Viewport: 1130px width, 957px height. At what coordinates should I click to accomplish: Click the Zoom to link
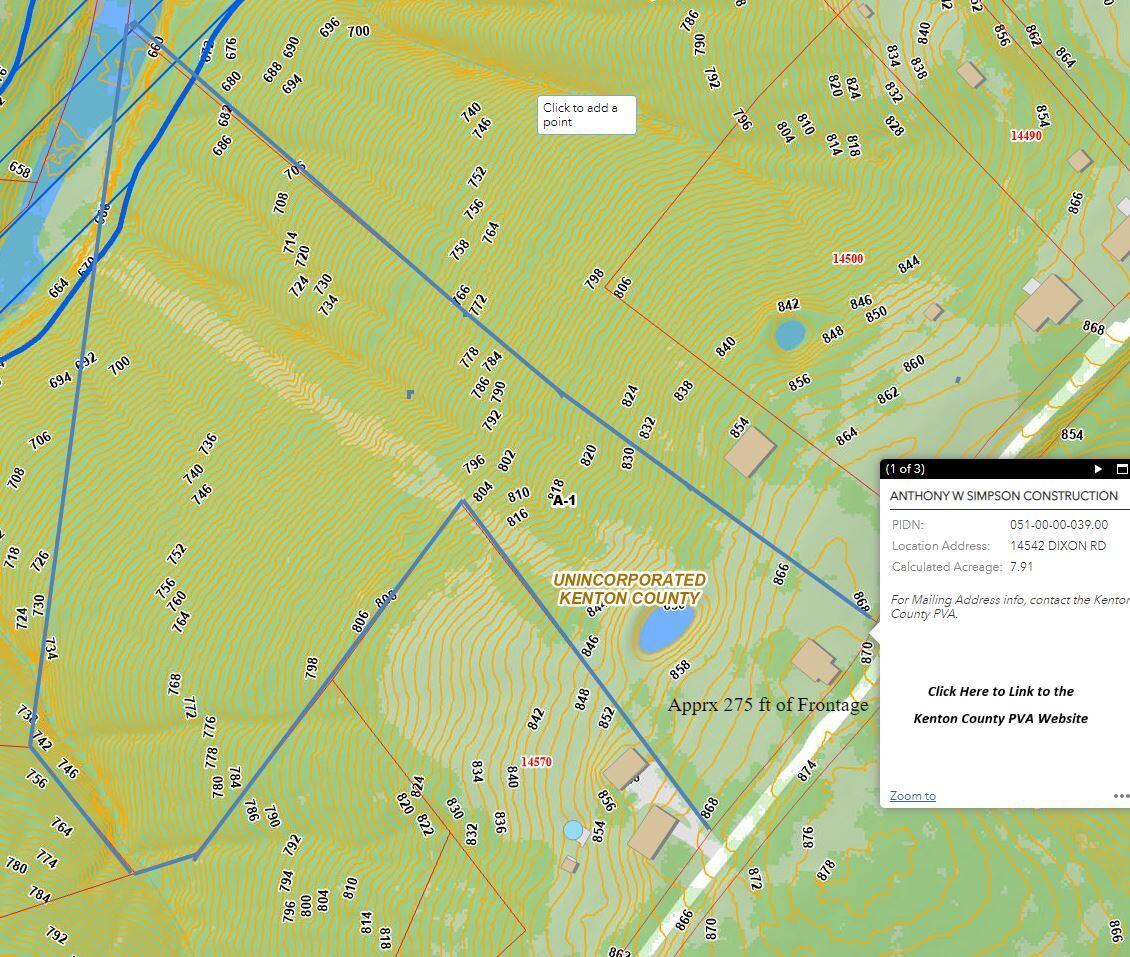[912, 796]
